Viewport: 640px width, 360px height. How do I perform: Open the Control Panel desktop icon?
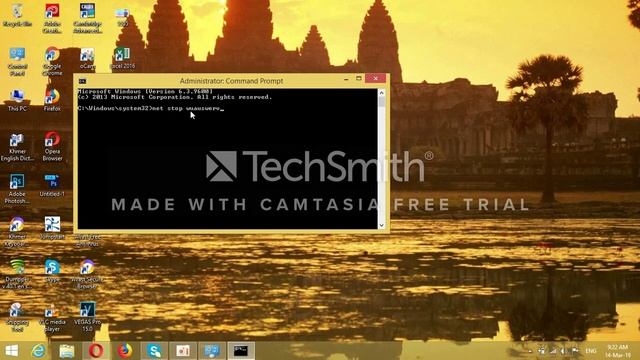tap(17, 61)
